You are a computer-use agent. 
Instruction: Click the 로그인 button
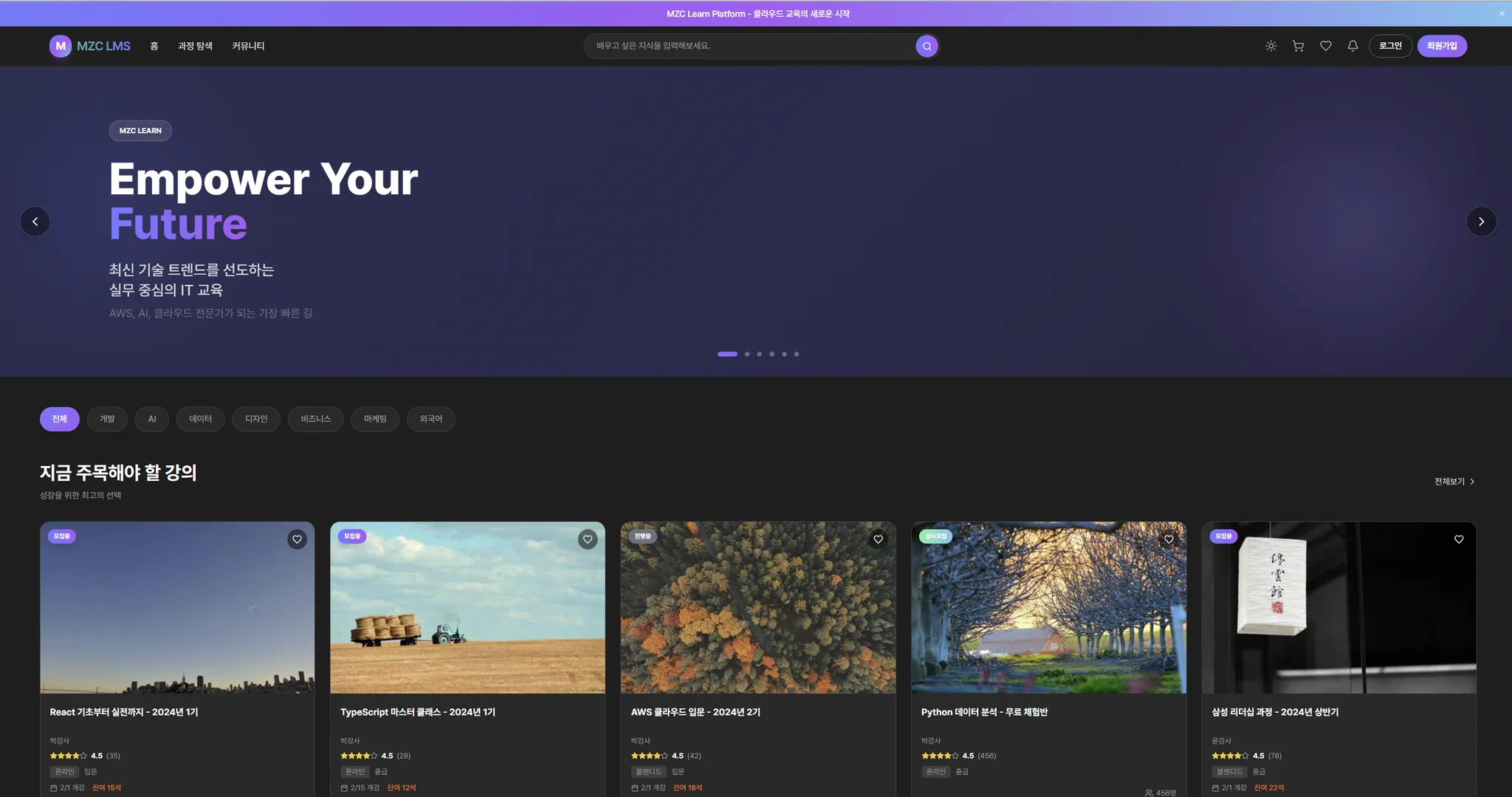(1389, 46)
